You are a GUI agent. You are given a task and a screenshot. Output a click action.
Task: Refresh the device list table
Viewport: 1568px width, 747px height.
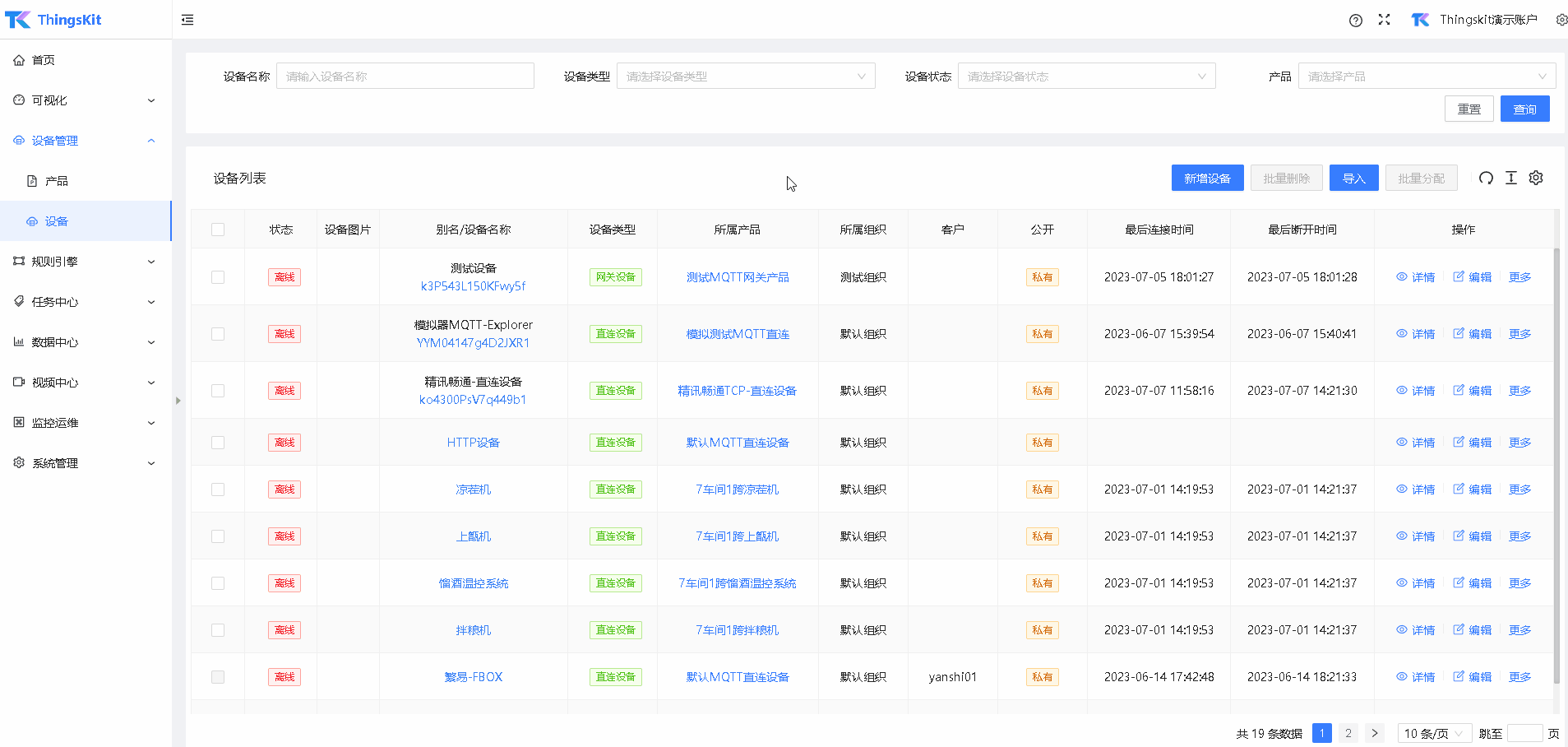1486,179
